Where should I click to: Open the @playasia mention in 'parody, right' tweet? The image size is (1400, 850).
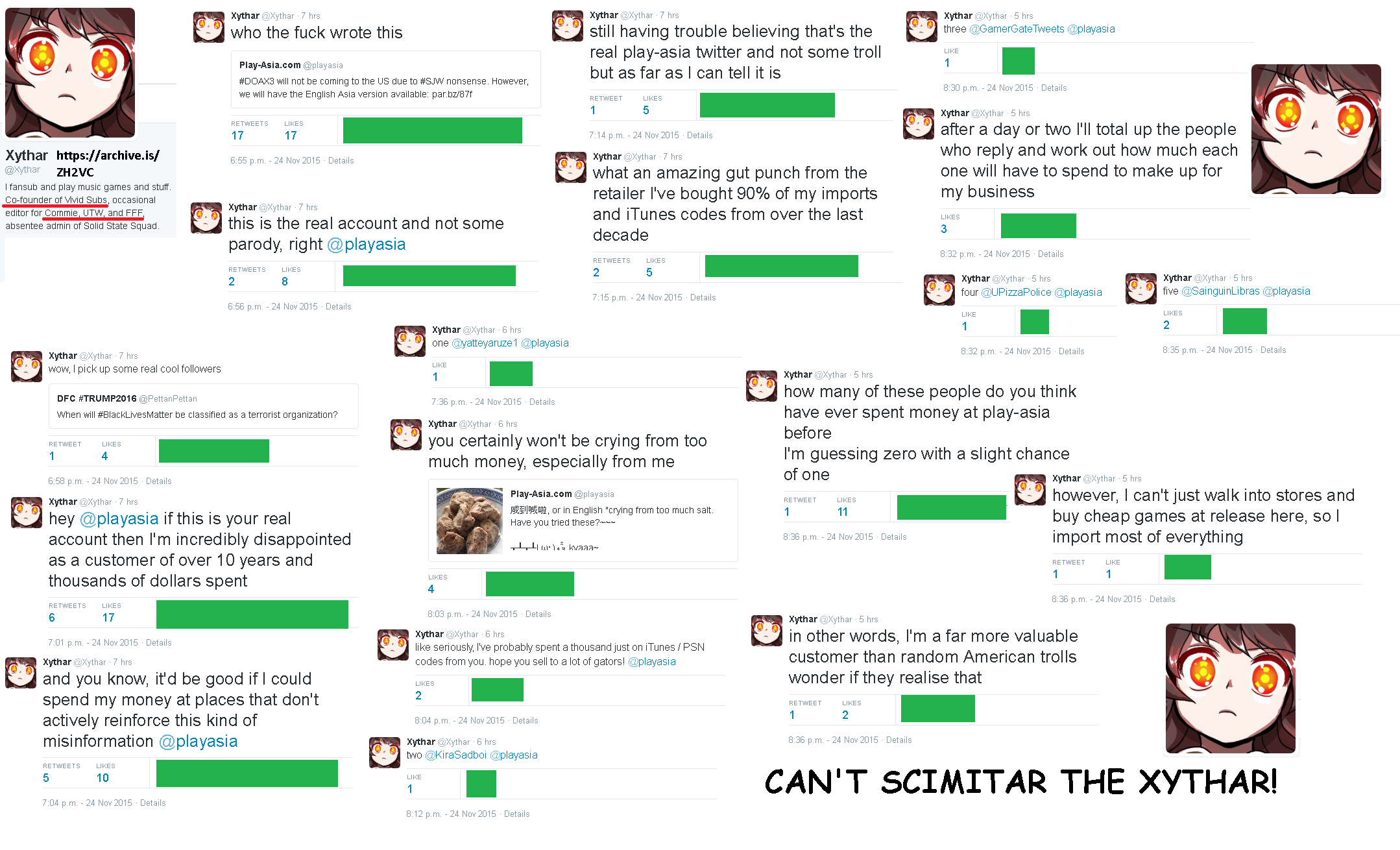pyautogui.click(x=367, y=245)
